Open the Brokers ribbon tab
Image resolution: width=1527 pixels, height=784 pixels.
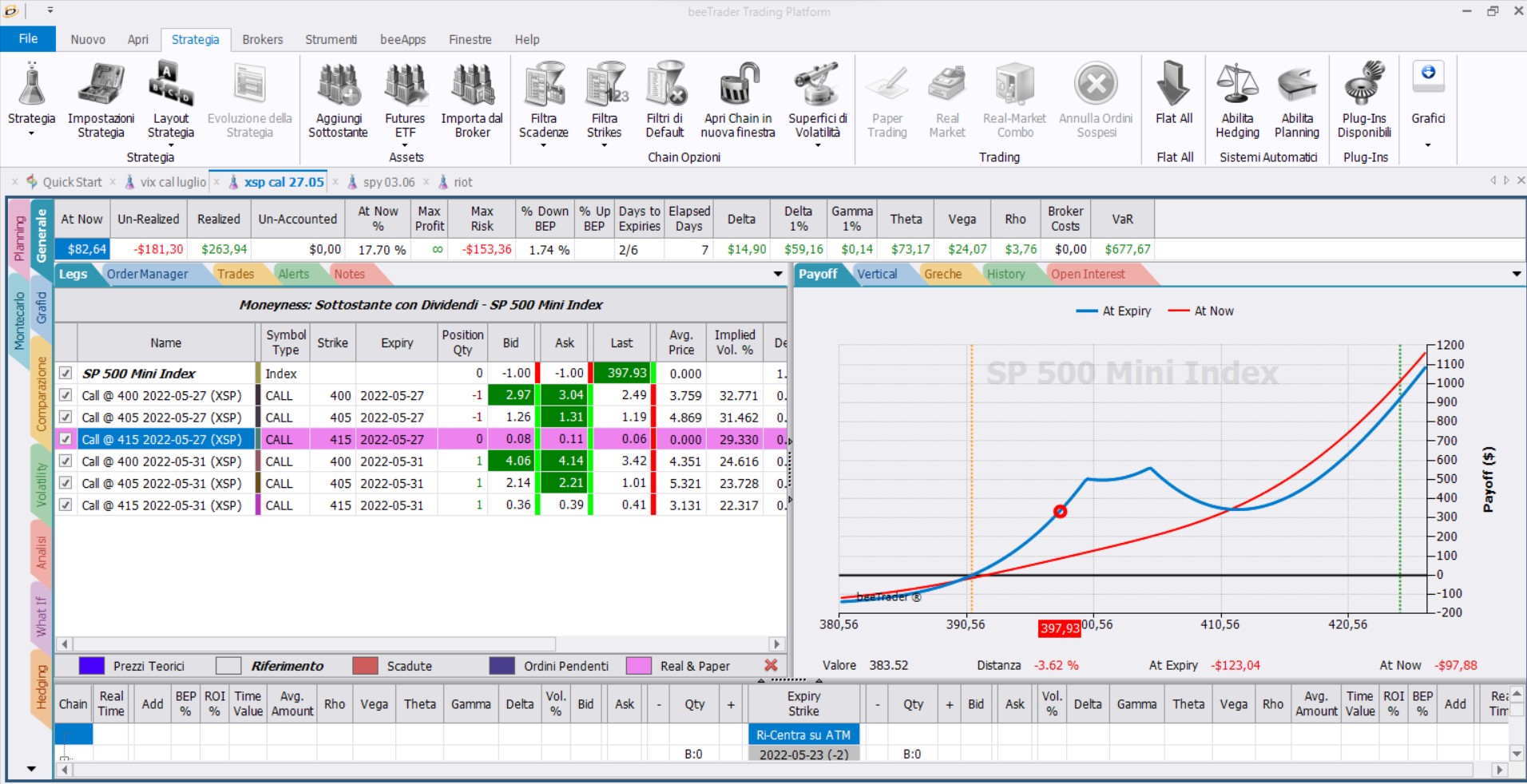(x=263, y=39)
